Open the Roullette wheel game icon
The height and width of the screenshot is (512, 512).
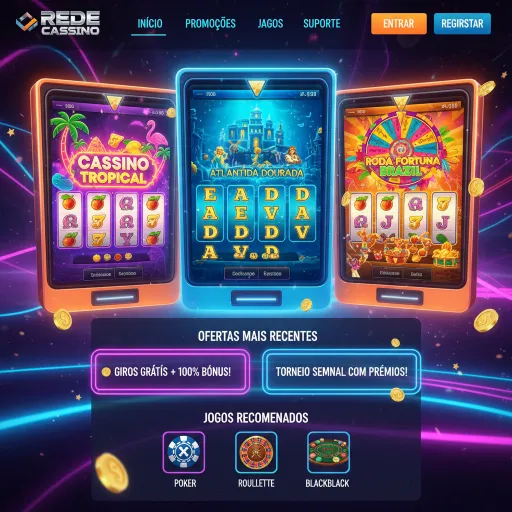pos(256,452)
